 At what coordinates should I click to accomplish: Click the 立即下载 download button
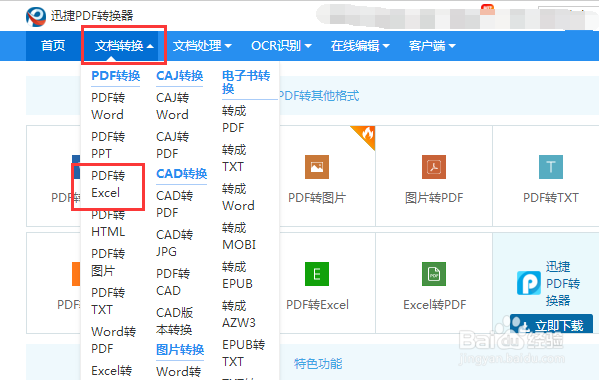[x=551, y=325]
